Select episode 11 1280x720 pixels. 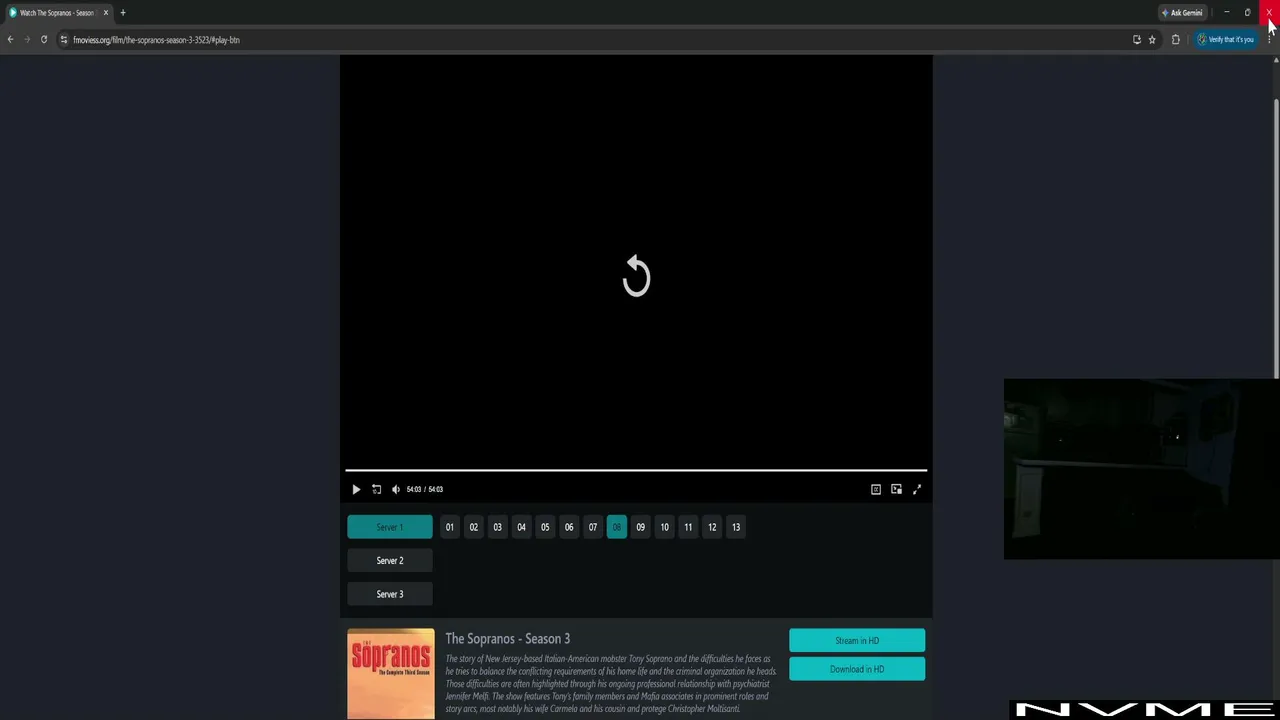(x=688, y=527)
